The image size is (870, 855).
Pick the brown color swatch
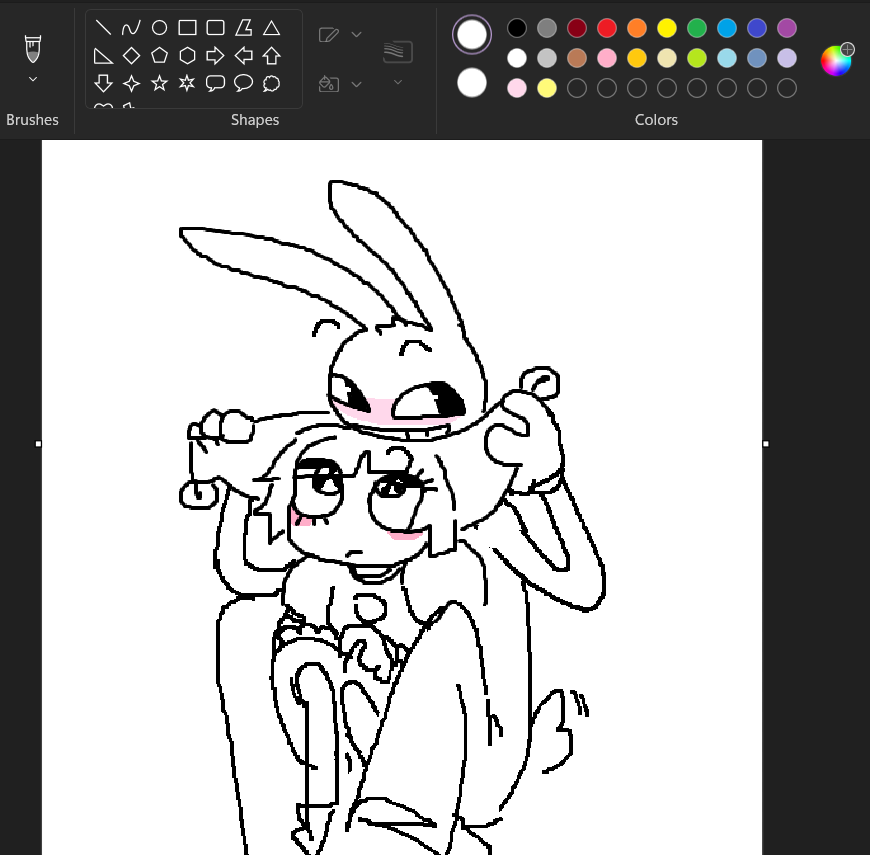[x=577, y=58]
